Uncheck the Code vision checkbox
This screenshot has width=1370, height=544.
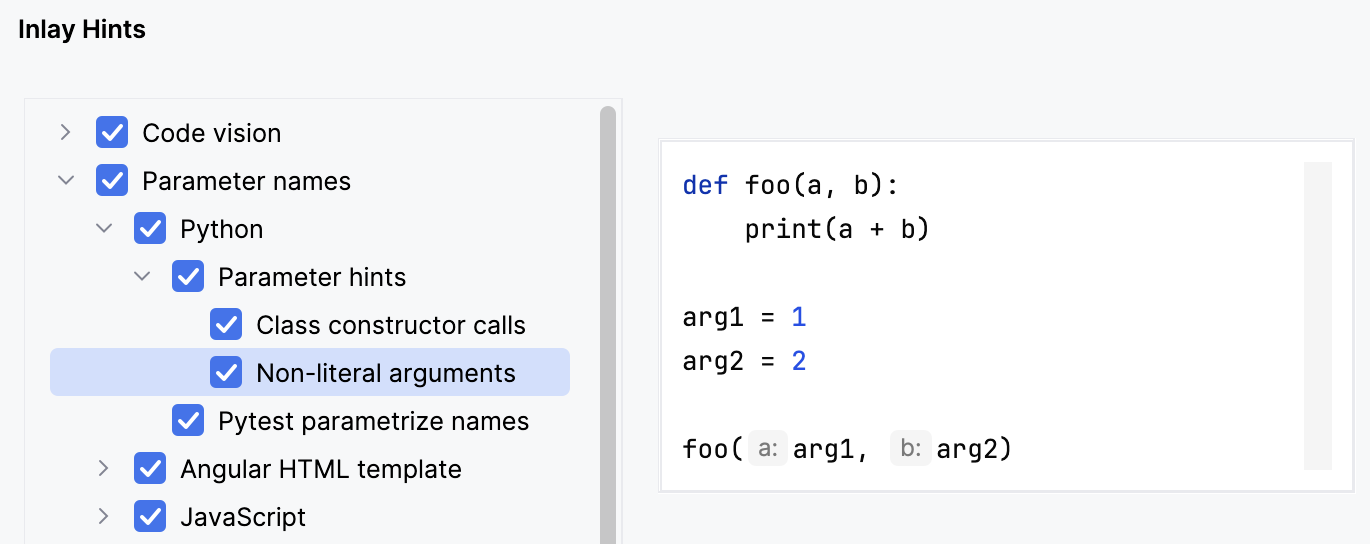point(112,133)
